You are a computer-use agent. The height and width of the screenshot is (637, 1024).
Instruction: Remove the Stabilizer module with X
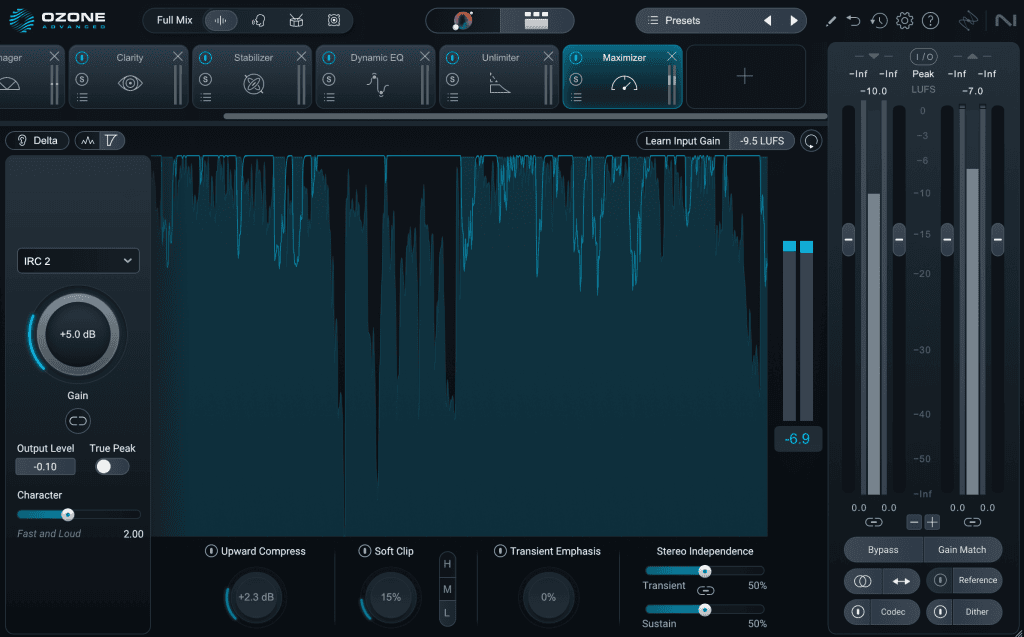tap(301, 57)
